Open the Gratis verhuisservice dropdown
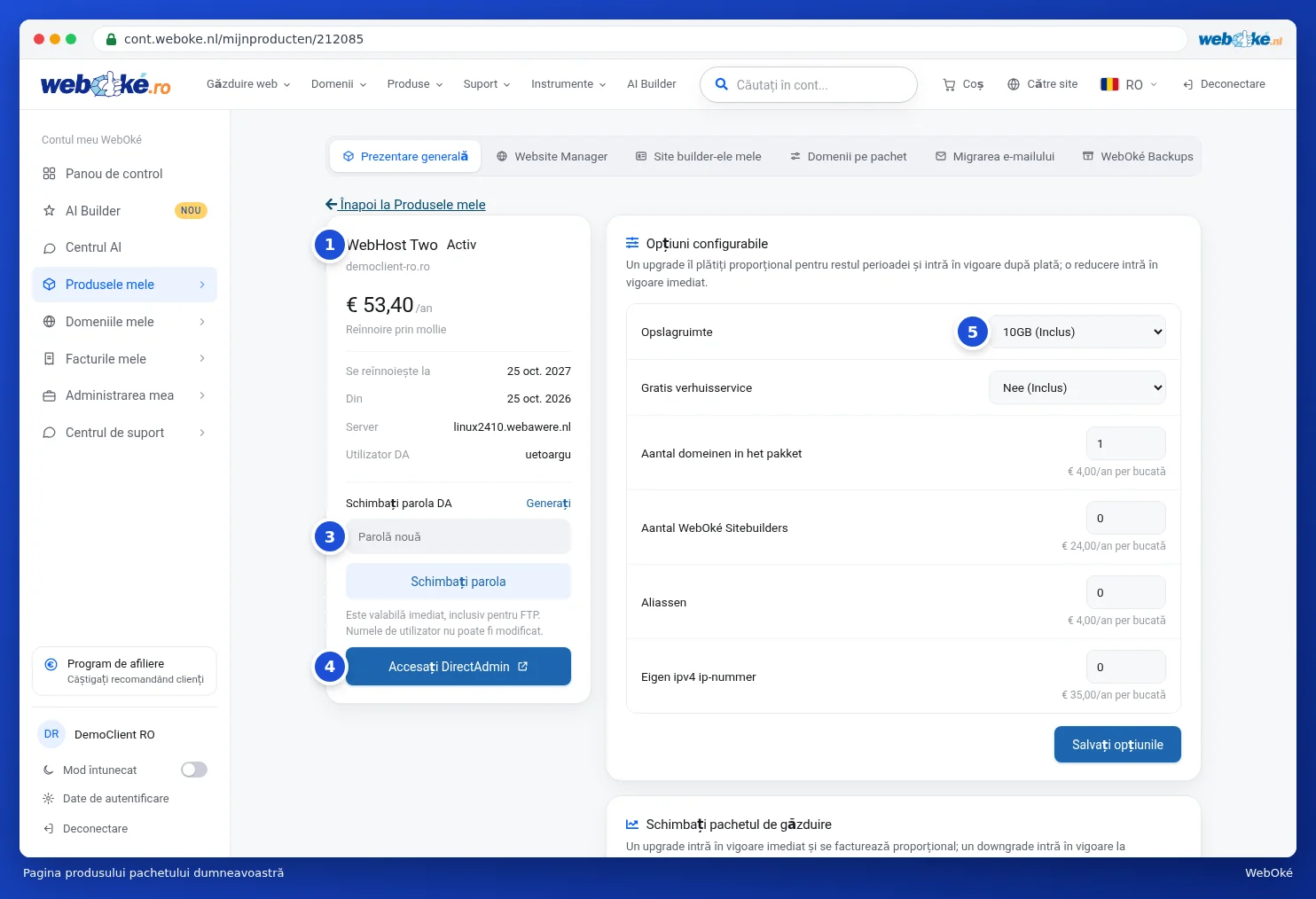The width and height of the screenshot is (1316, 899). pos(1077,387)
